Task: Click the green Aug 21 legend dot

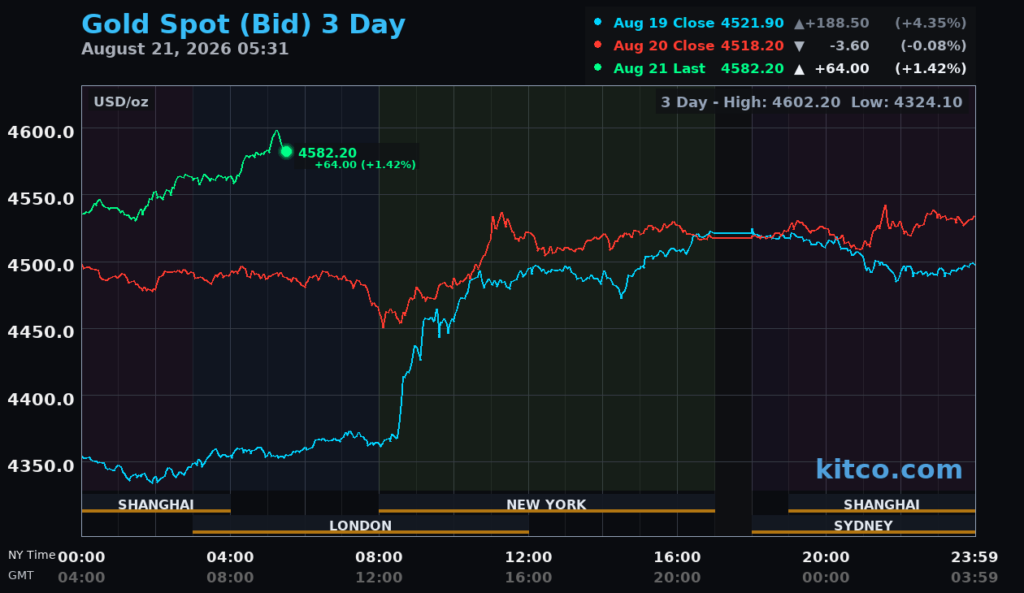Action: [598, 67]
